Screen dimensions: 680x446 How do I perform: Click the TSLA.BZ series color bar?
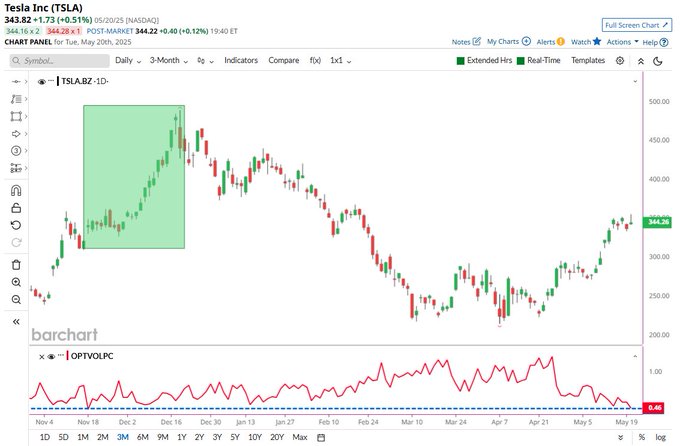tap(58, 81)
